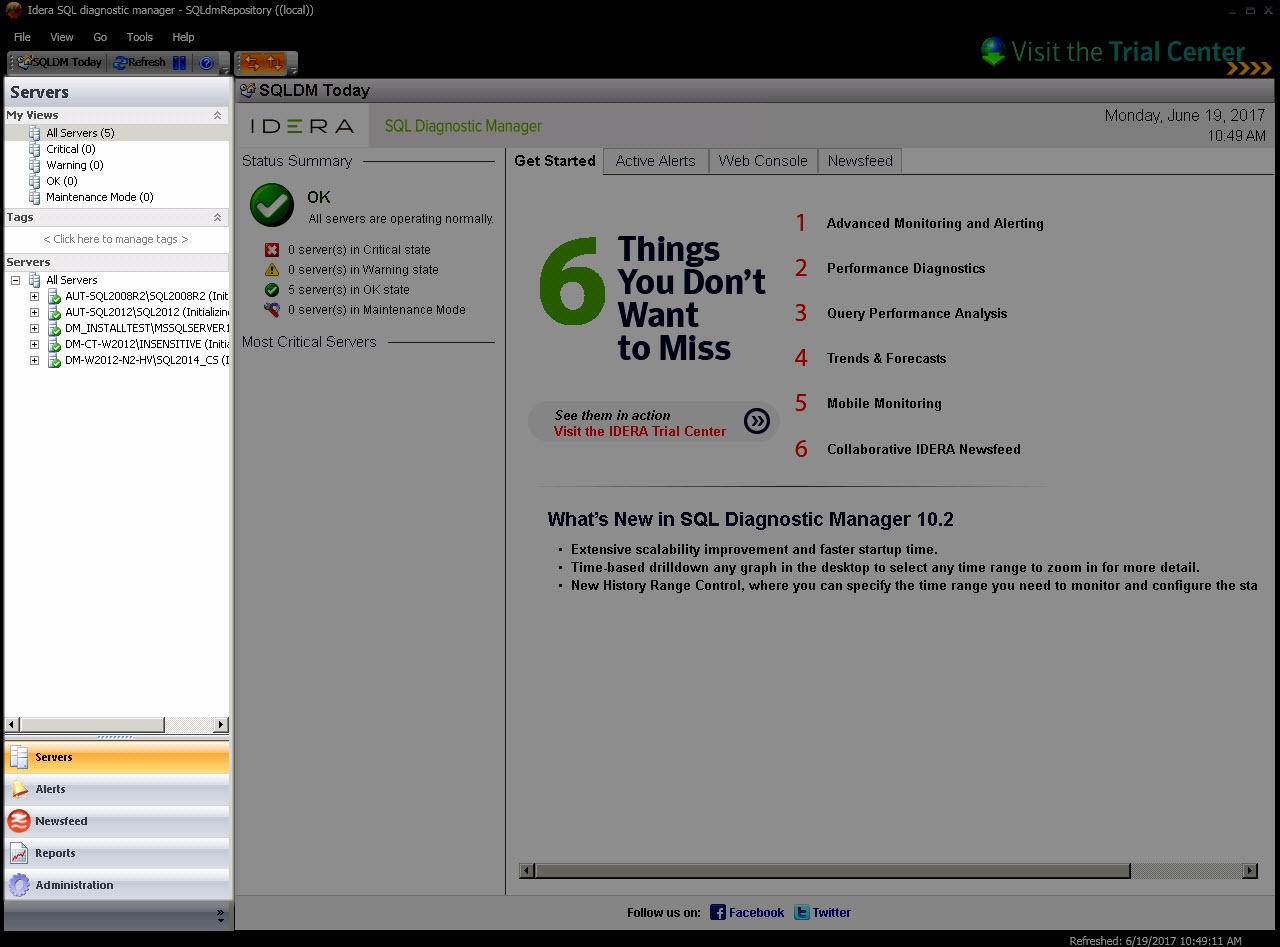Switch to the main Newsfeed tab
Image resolution: width=1280 pixels, height=947 pixels.
click(x=860, y=161)
